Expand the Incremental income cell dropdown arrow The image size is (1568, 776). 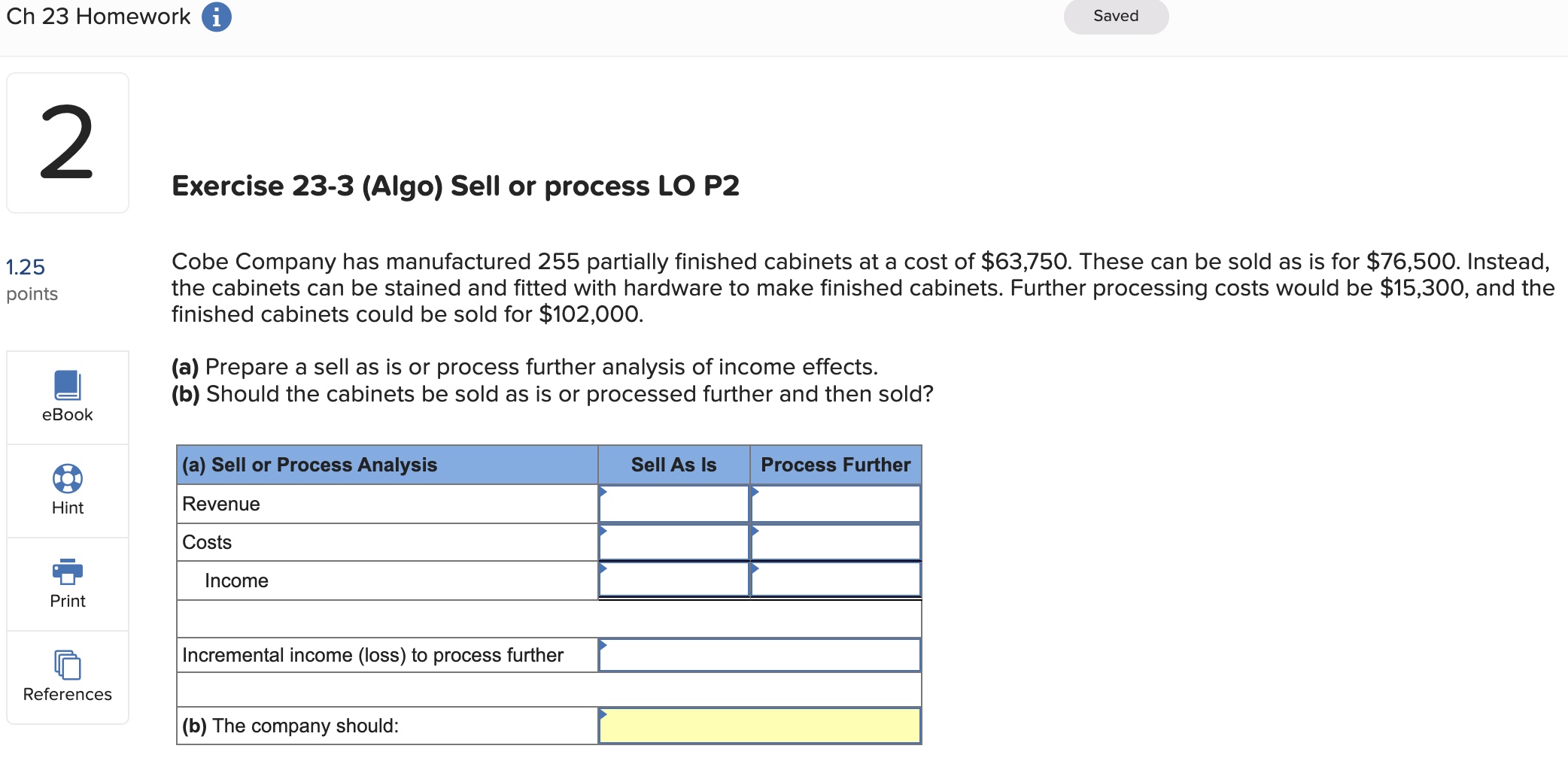603,644
